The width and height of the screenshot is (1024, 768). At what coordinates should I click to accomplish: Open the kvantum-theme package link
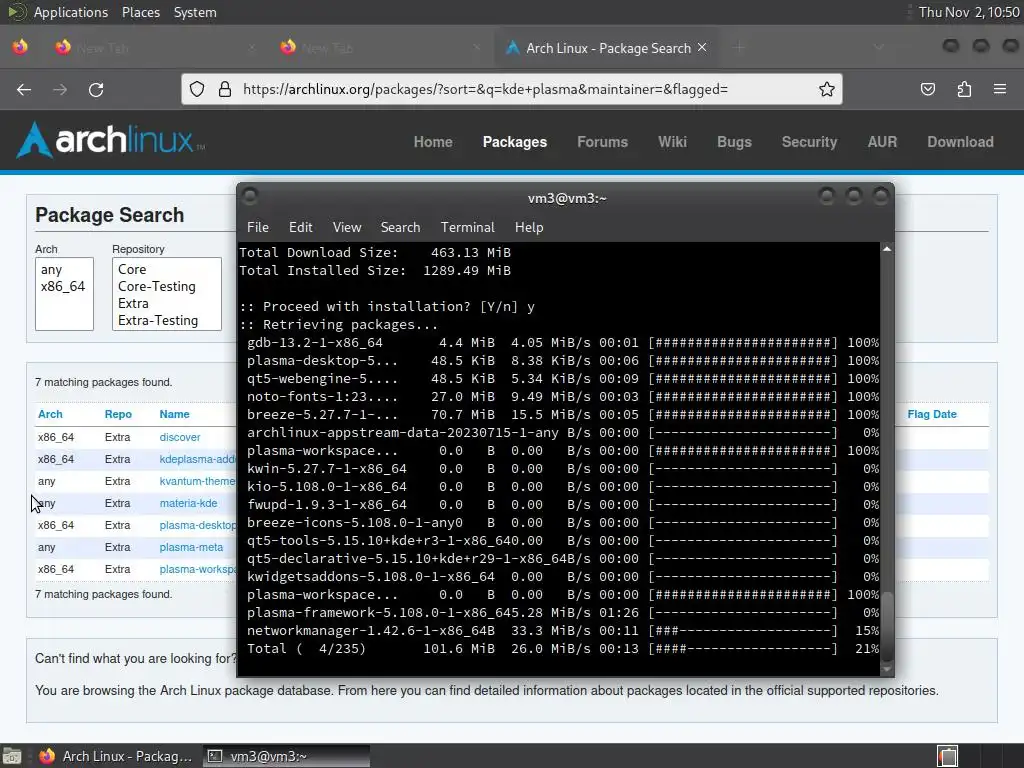coord(197,481)
